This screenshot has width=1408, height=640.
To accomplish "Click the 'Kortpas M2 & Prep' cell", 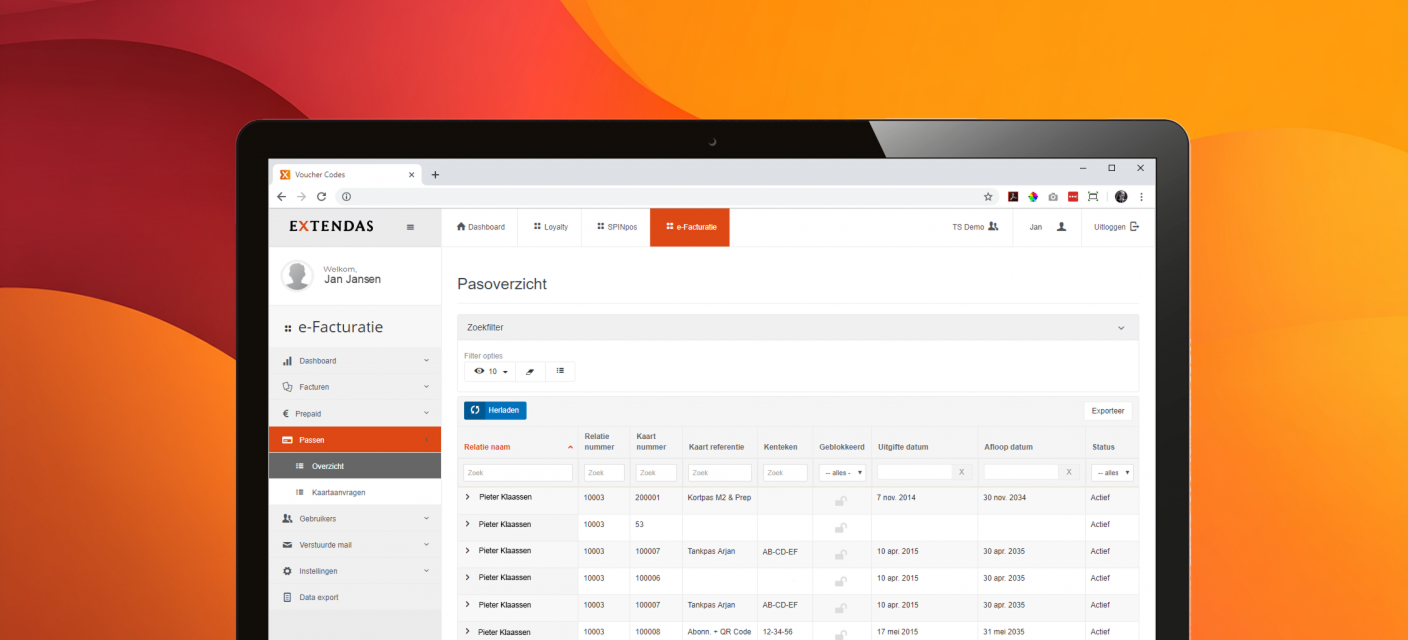I will pyautogui.click(x=719, y=497).
